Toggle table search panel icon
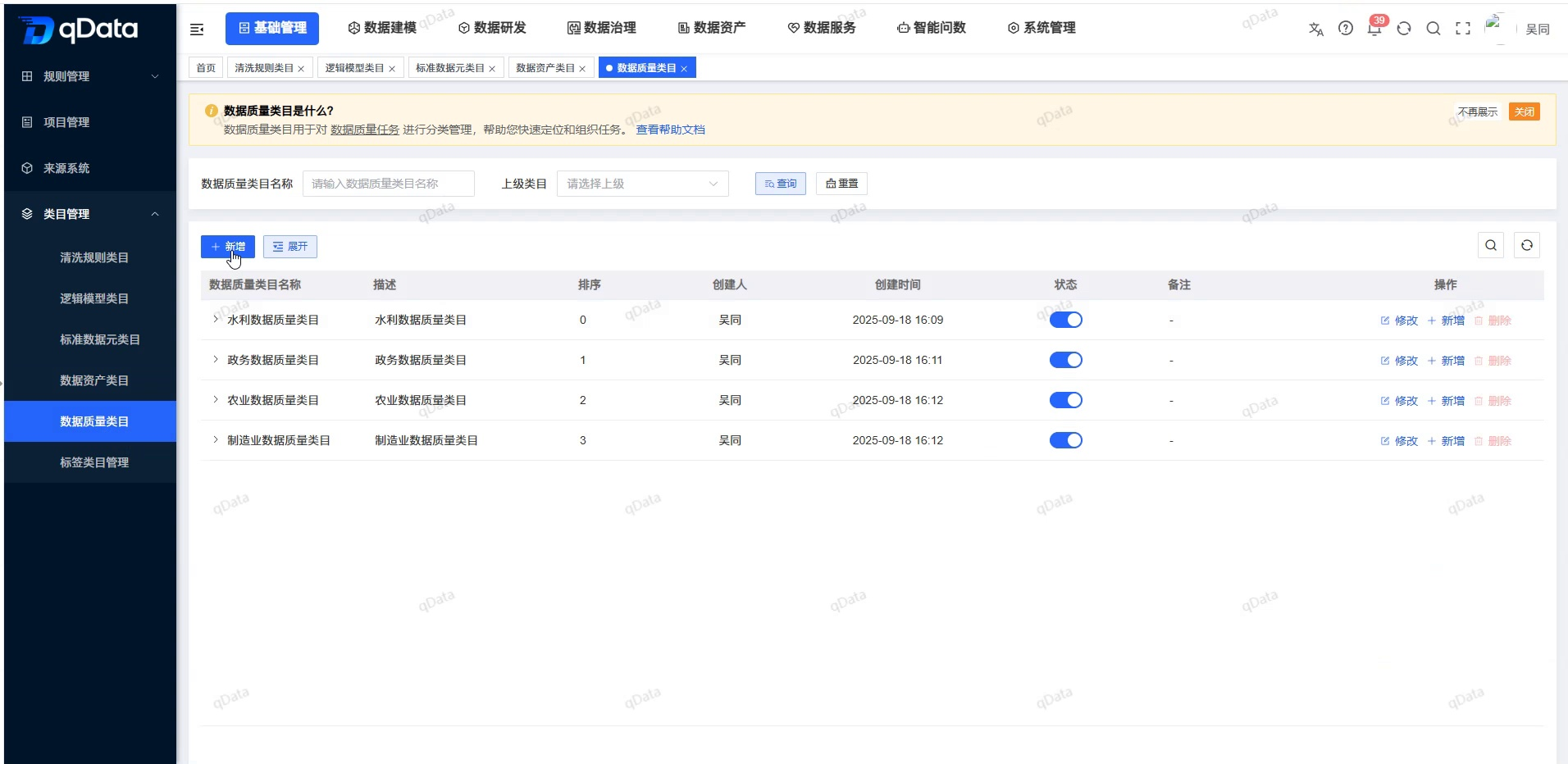Screen dimensions: 1568x764 click(x=1491, y=245)
